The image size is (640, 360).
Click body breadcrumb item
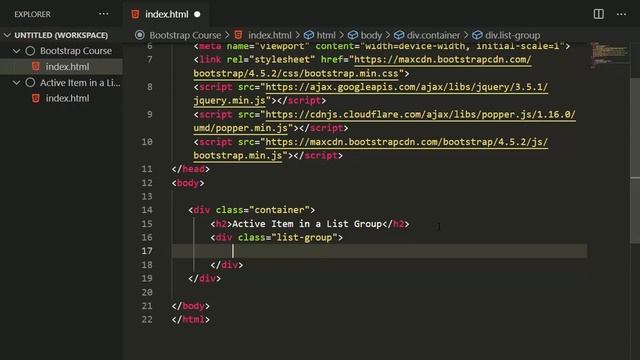click(x=371, y=35)
